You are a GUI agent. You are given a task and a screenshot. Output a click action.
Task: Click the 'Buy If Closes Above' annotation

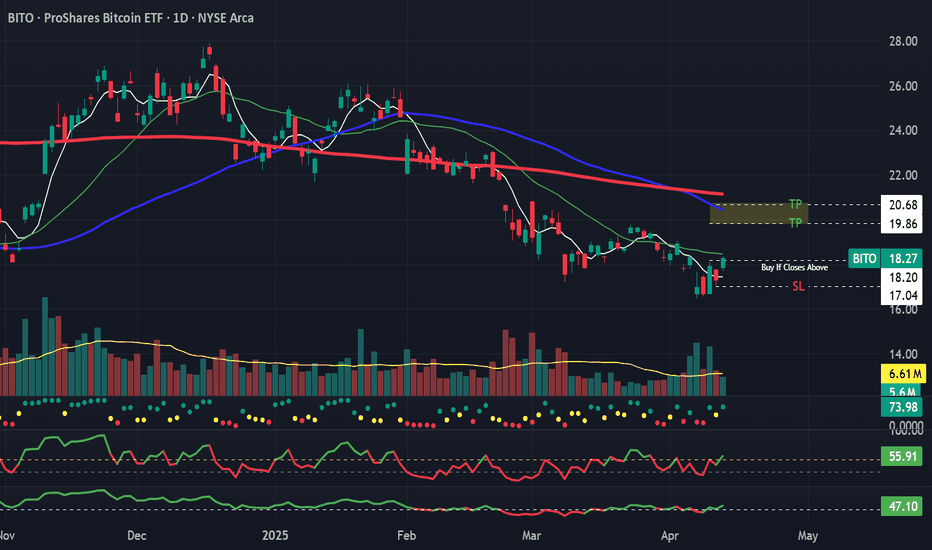point(795,268)
